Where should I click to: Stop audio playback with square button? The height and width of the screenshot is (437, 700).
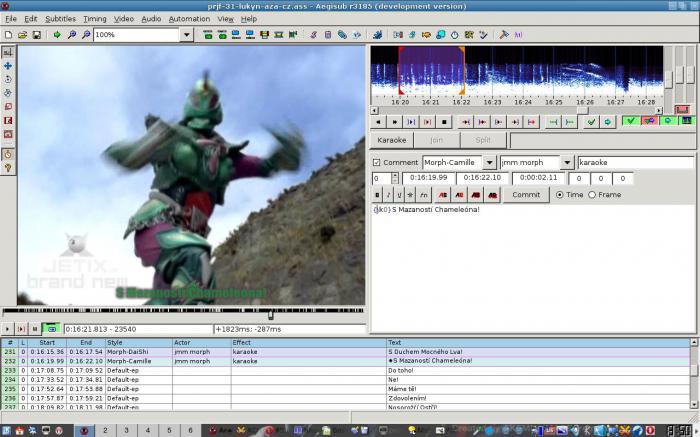pyautogui.click(x=444, y=122)
